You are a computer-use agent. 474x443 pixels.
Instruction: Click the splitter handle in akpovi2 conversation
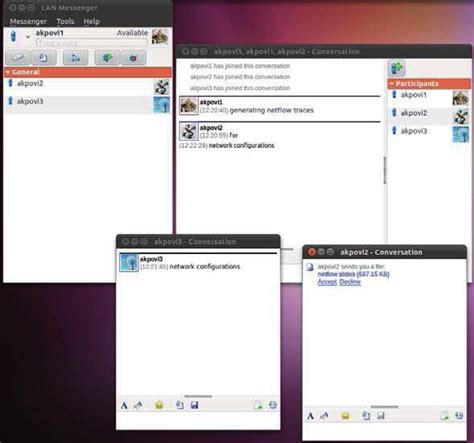(384, 407)
